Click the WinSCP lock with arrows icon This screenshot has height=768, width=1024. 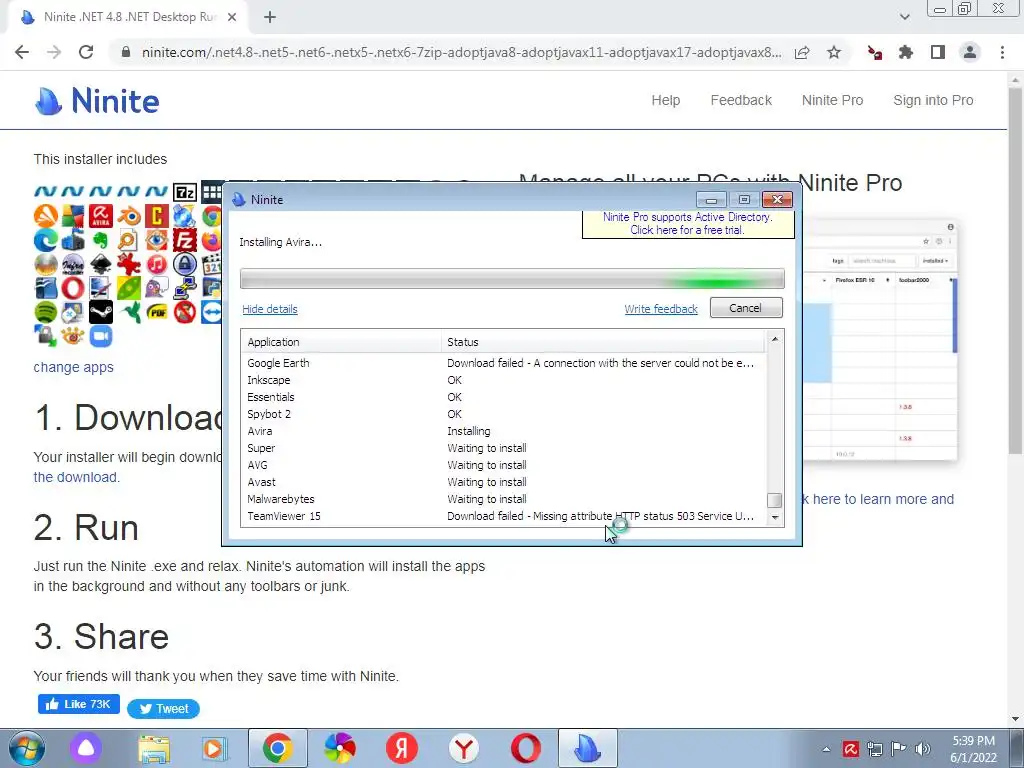point(46,336)
